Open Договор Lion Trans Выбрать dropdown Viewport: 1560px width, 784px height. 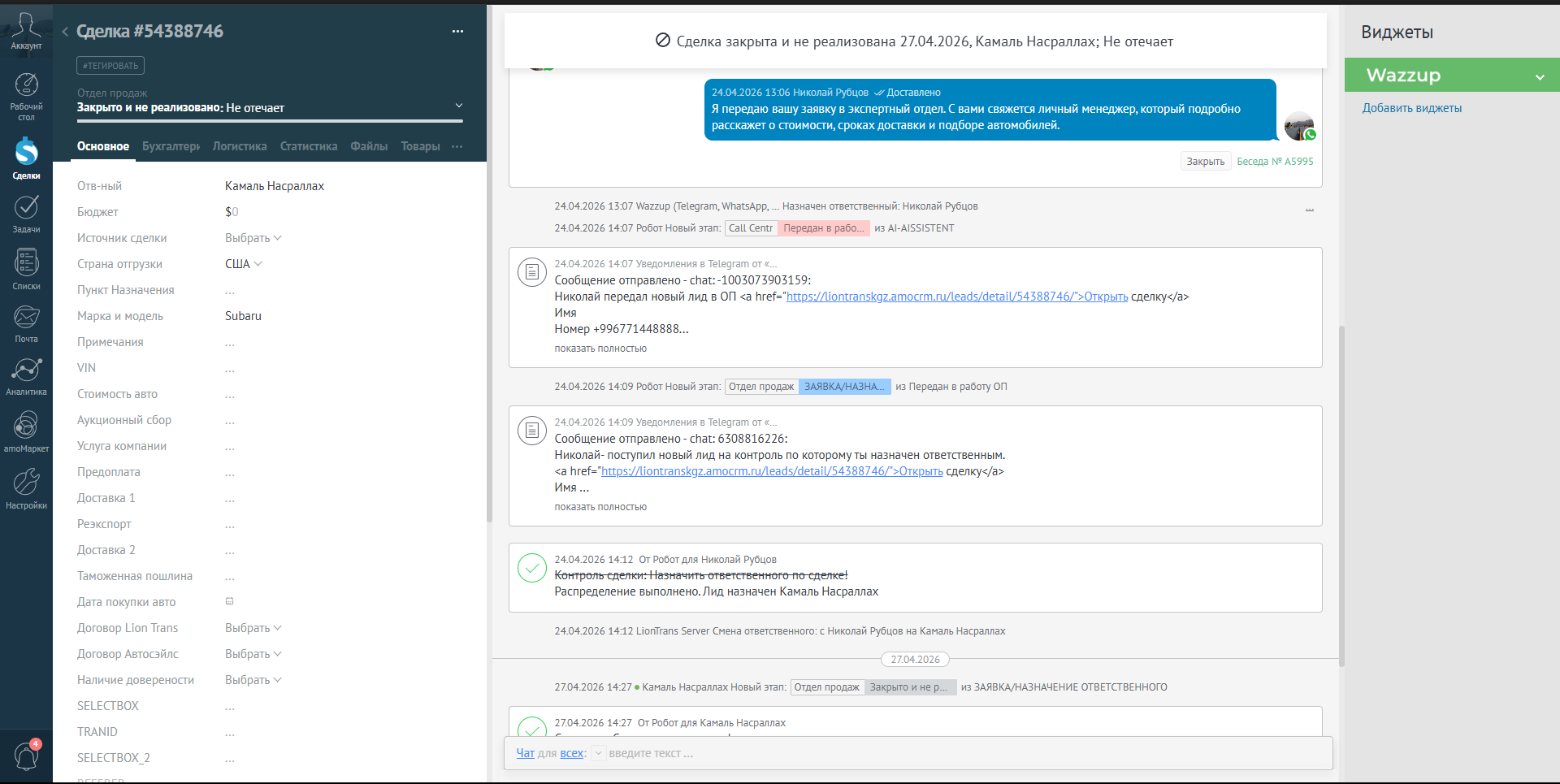click(x=253, y=628)
